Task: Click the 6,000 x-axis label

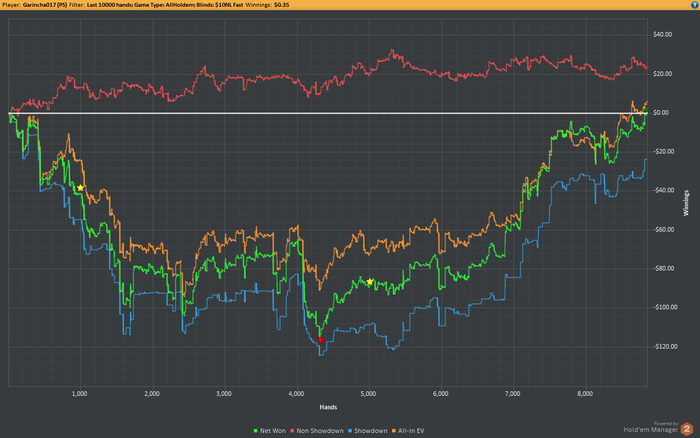Action: [441, 394]
